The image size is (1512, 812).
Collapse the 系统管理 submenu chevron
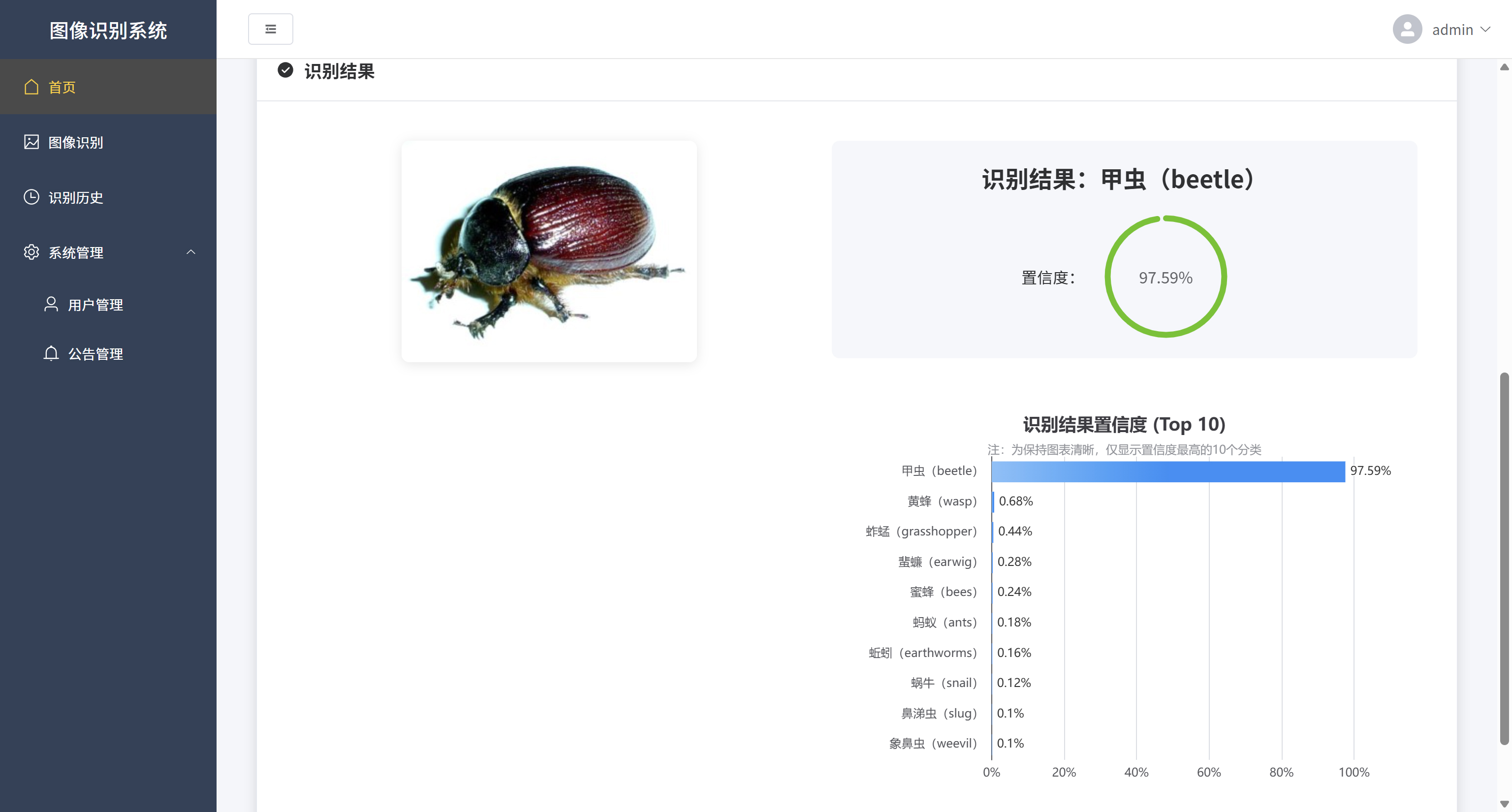point(191,252)
